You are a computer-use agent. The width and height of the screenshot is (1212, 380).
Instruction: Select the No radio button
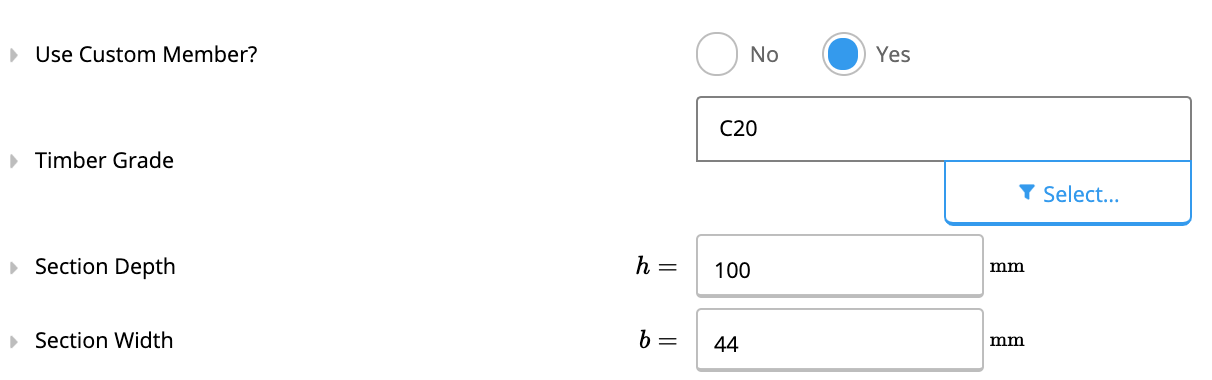pos(716,55)
